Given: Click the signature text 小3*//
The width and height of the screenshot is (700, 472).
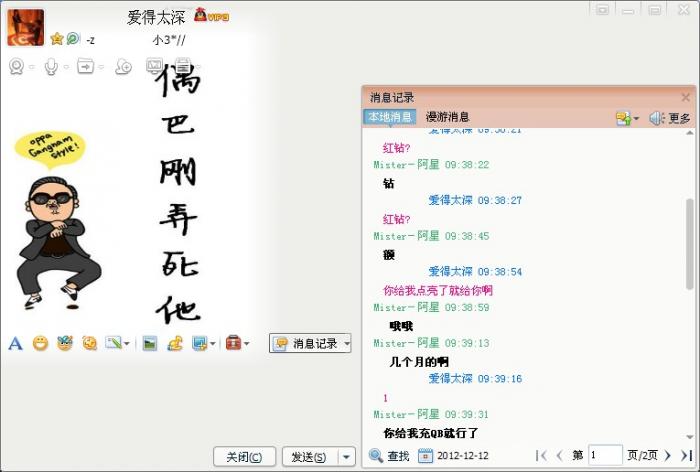Looking at the screenshot, I should pos(168,40).
